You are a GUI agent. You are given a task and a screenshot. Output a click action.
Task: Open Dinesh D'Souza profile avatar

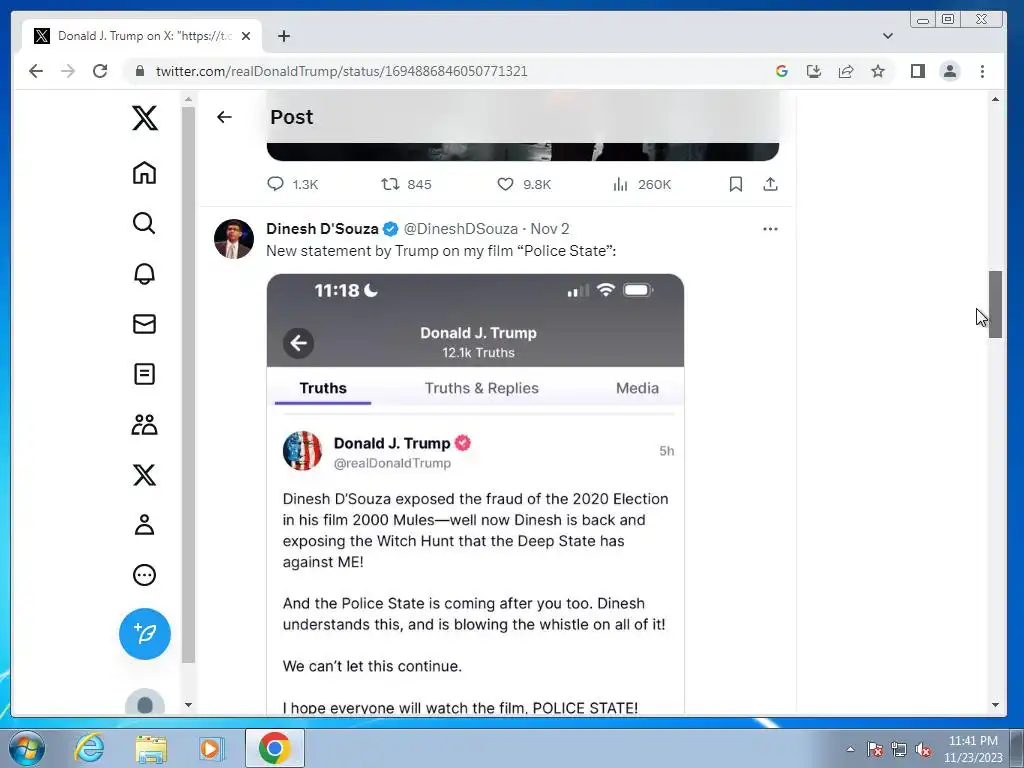tap(234, 239)
